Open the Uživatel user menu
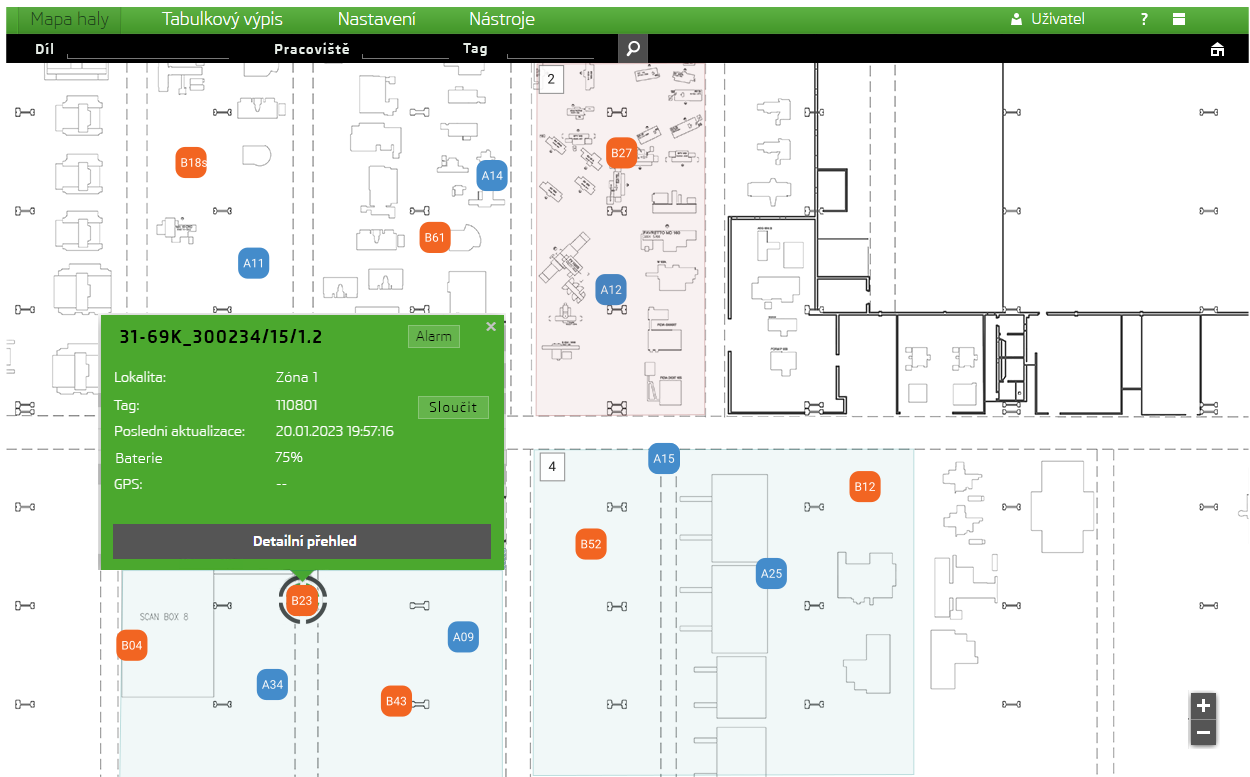1250x777 pixels. (x=1047, y=19)
